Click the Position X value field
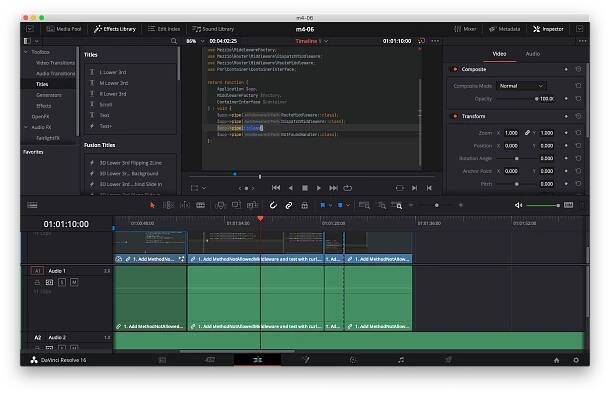The height and width of the screenshot is (394, 610). pyautogui.click(x=511, y=146)
